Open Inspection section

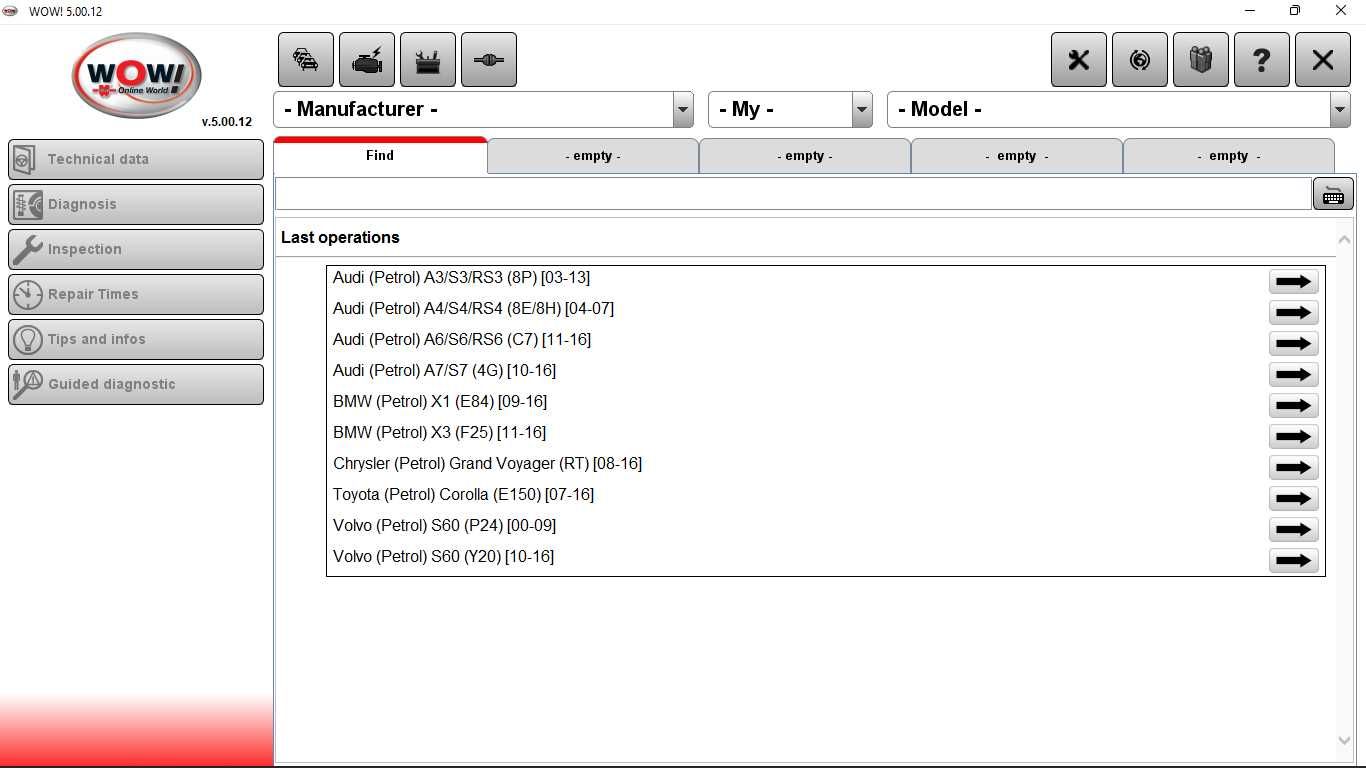(x=136, y=249)
